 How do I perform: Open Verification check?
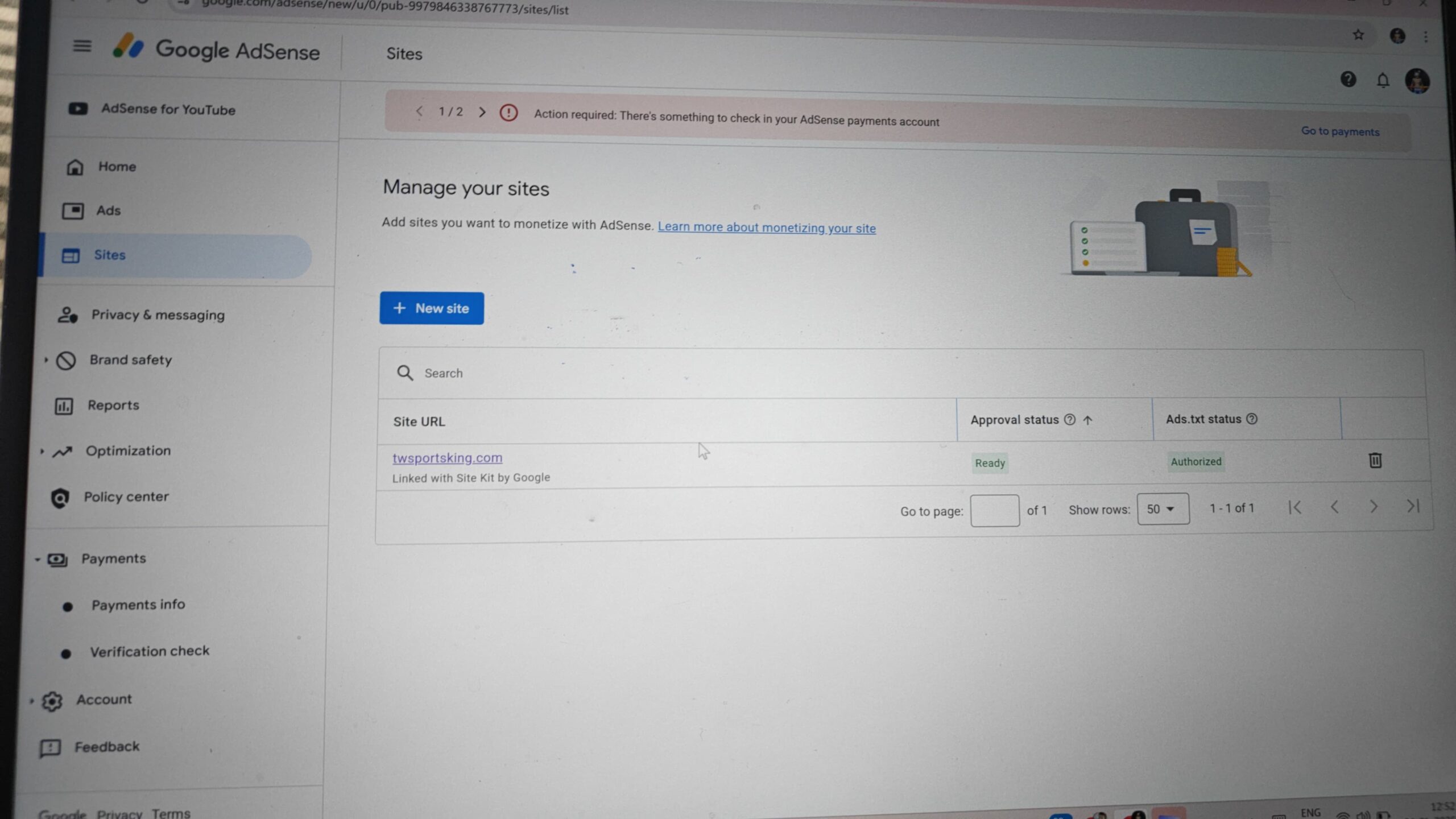(150, 651)
